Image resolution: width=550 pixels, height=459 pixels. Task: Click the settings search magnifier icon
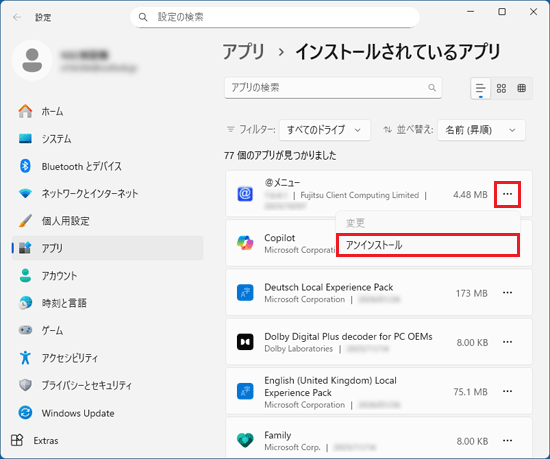(x=143, y=17)
